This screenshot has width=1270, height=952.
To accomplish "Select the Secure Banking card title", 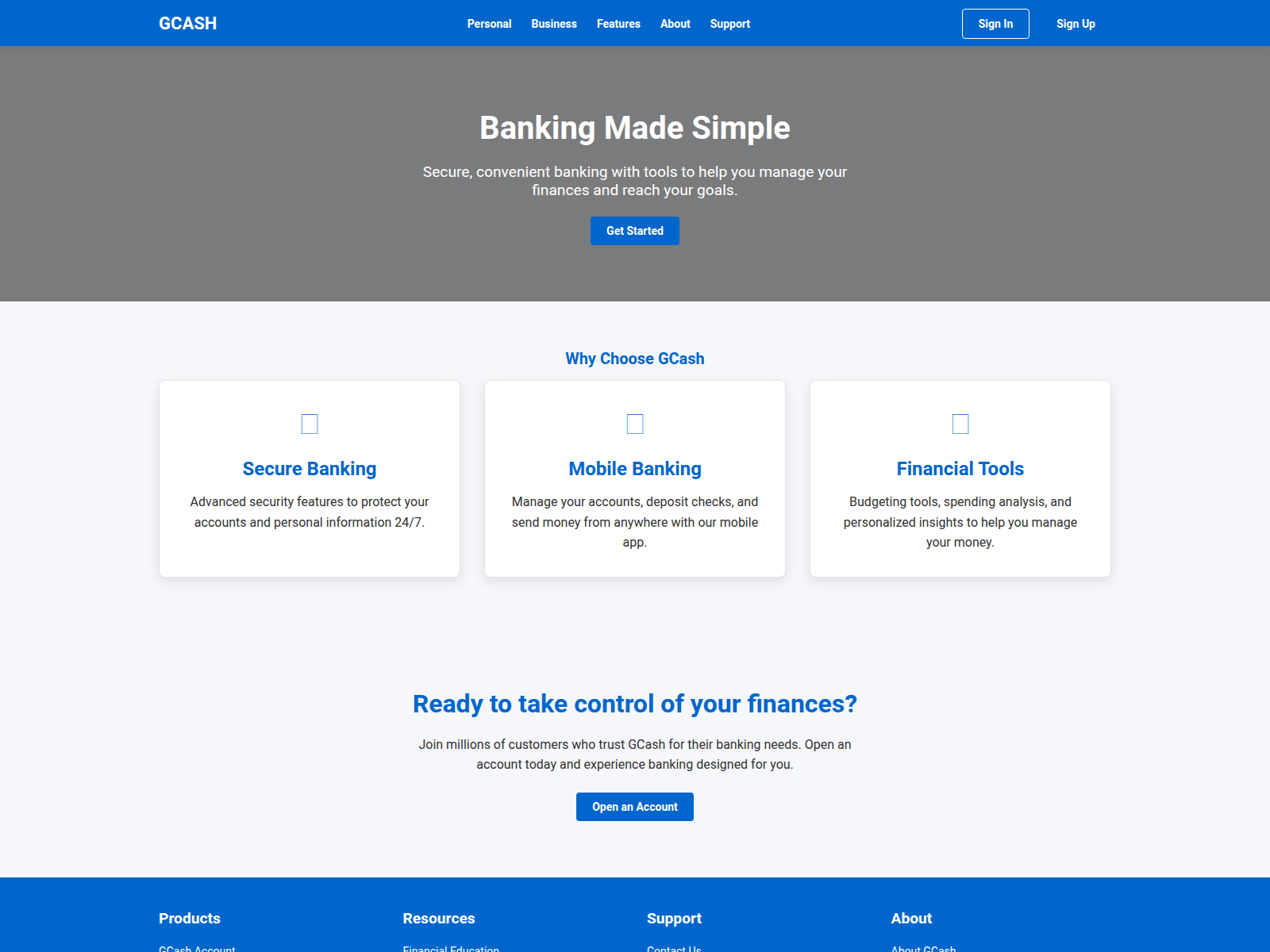I will (x=310, y=469).
